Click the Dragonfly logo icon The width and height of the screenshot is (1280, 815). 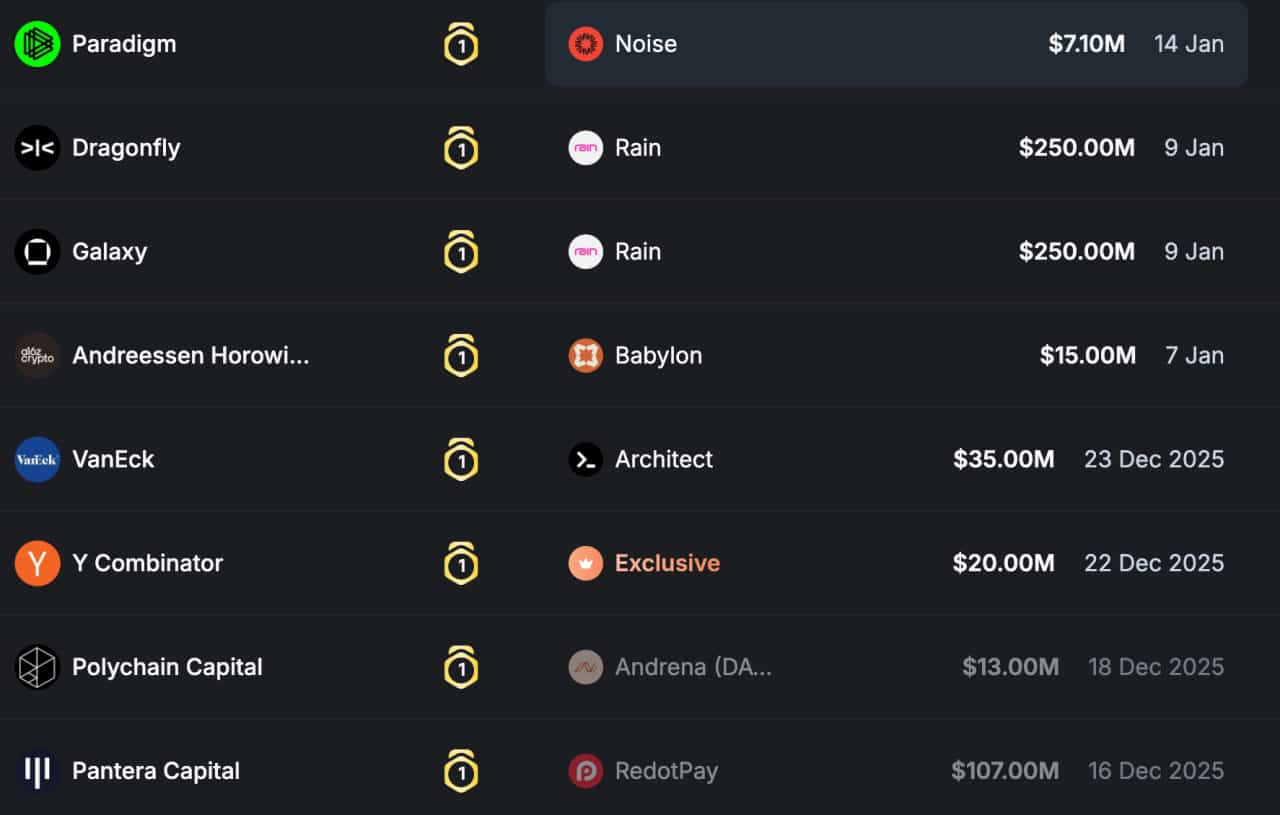point(37,148)
